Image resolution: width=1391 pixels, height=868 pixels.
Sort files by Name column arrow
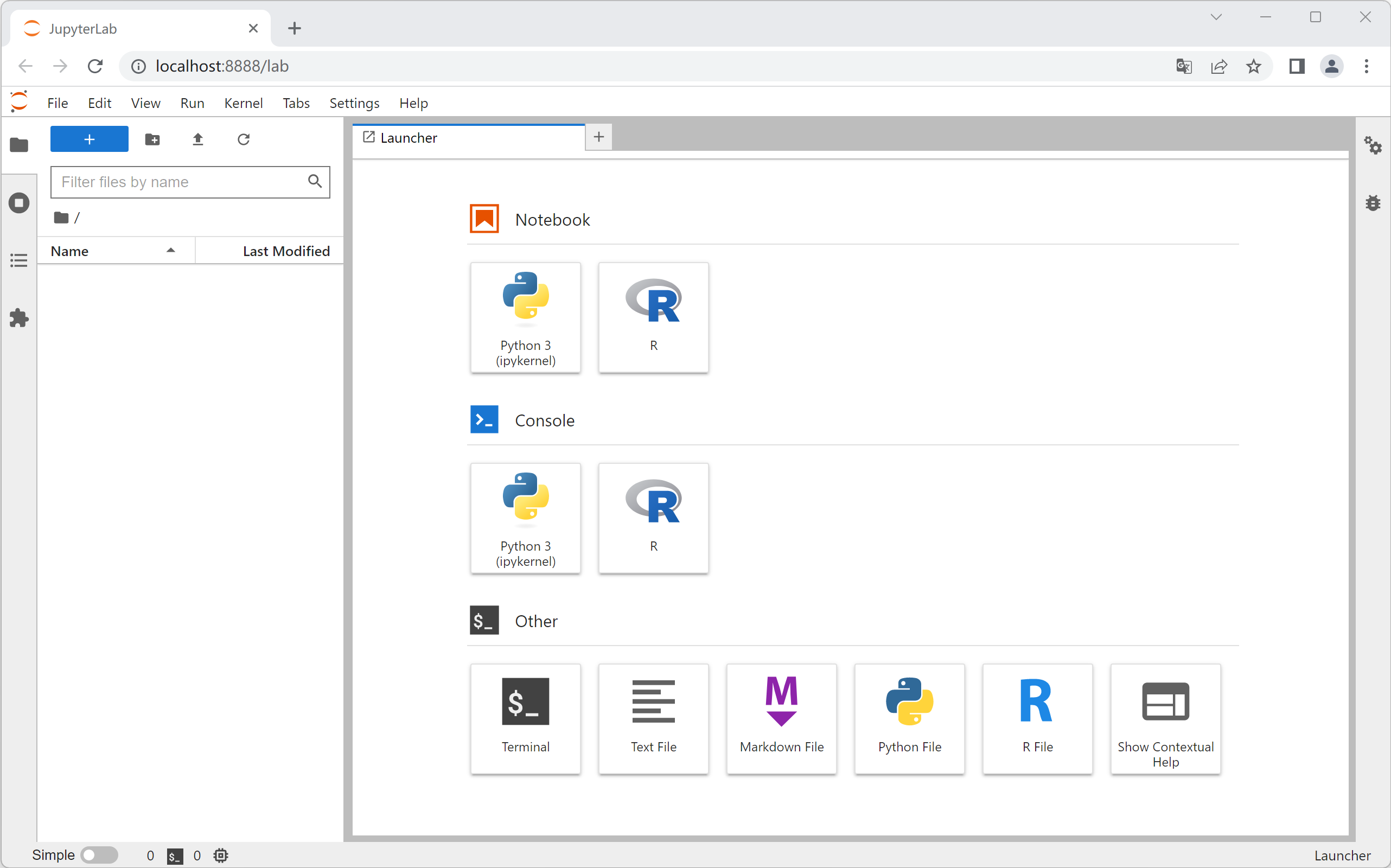tap(170, 251)
